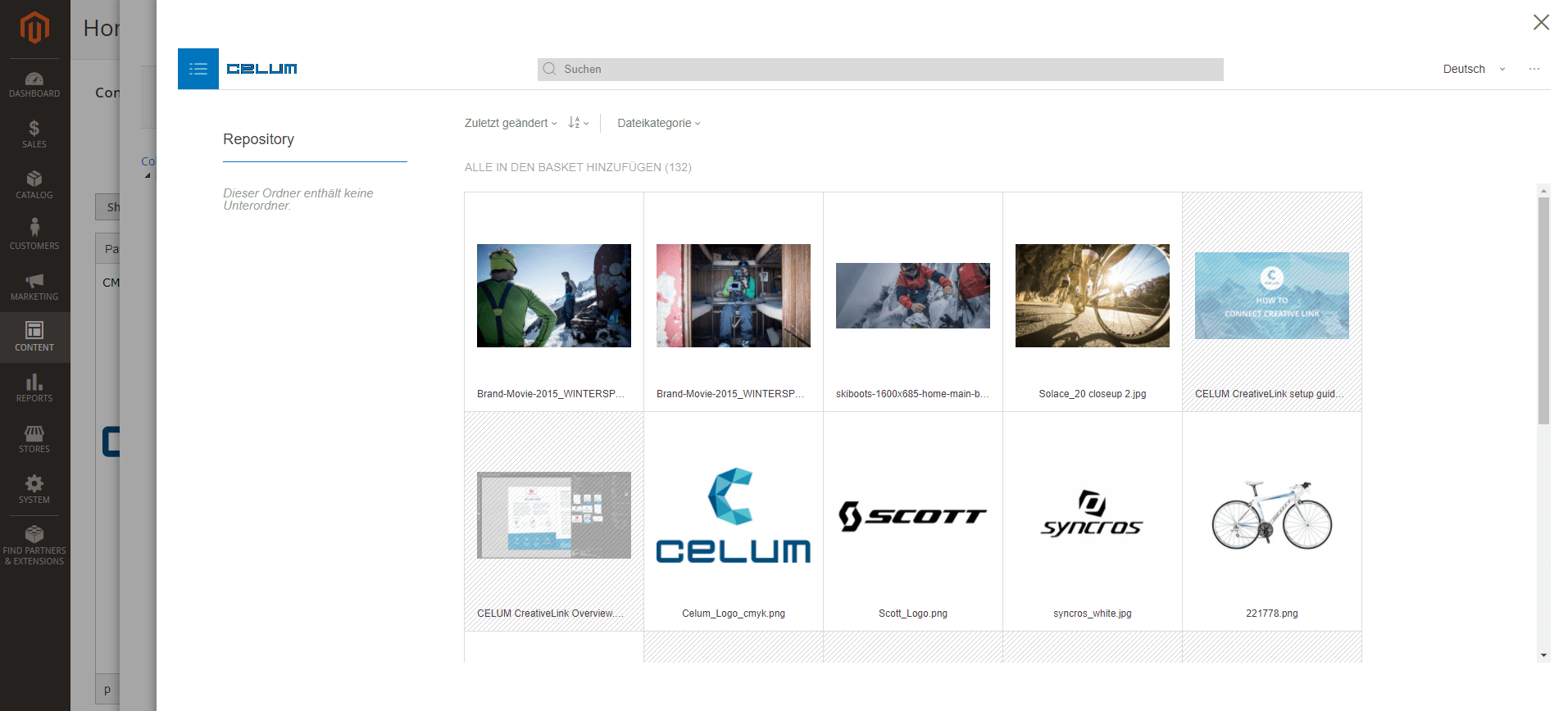
Task: Open the Reports bar chart icon
Action: point(34,382)
